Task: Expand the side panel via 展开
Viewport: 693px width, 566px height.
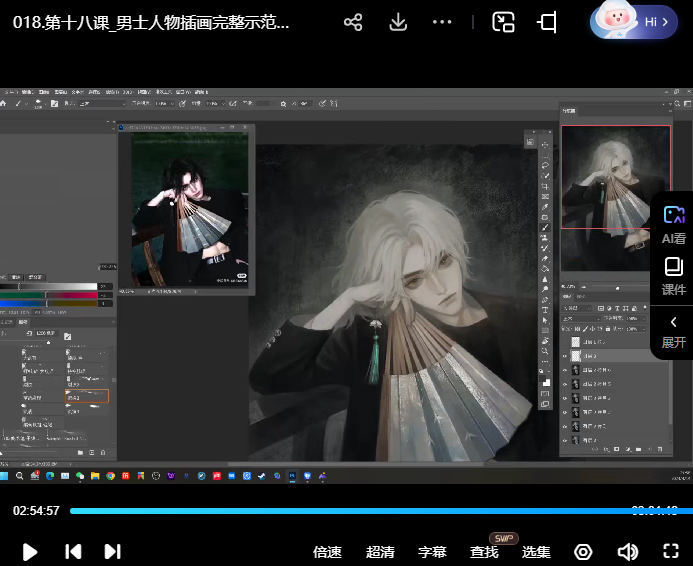Action: click(673, 331)
